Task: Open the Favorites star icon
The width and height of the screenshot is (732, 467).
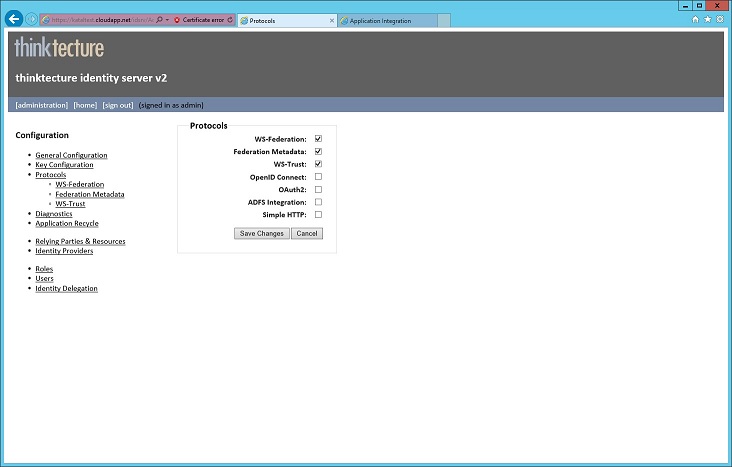Action: point(708,19)
